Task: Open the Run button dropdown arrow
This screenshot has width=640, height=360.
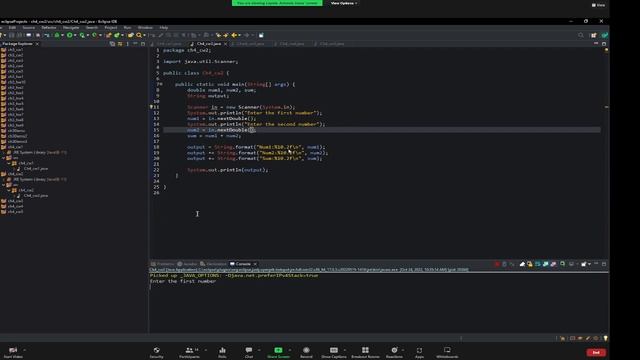Action: (75, 35)
